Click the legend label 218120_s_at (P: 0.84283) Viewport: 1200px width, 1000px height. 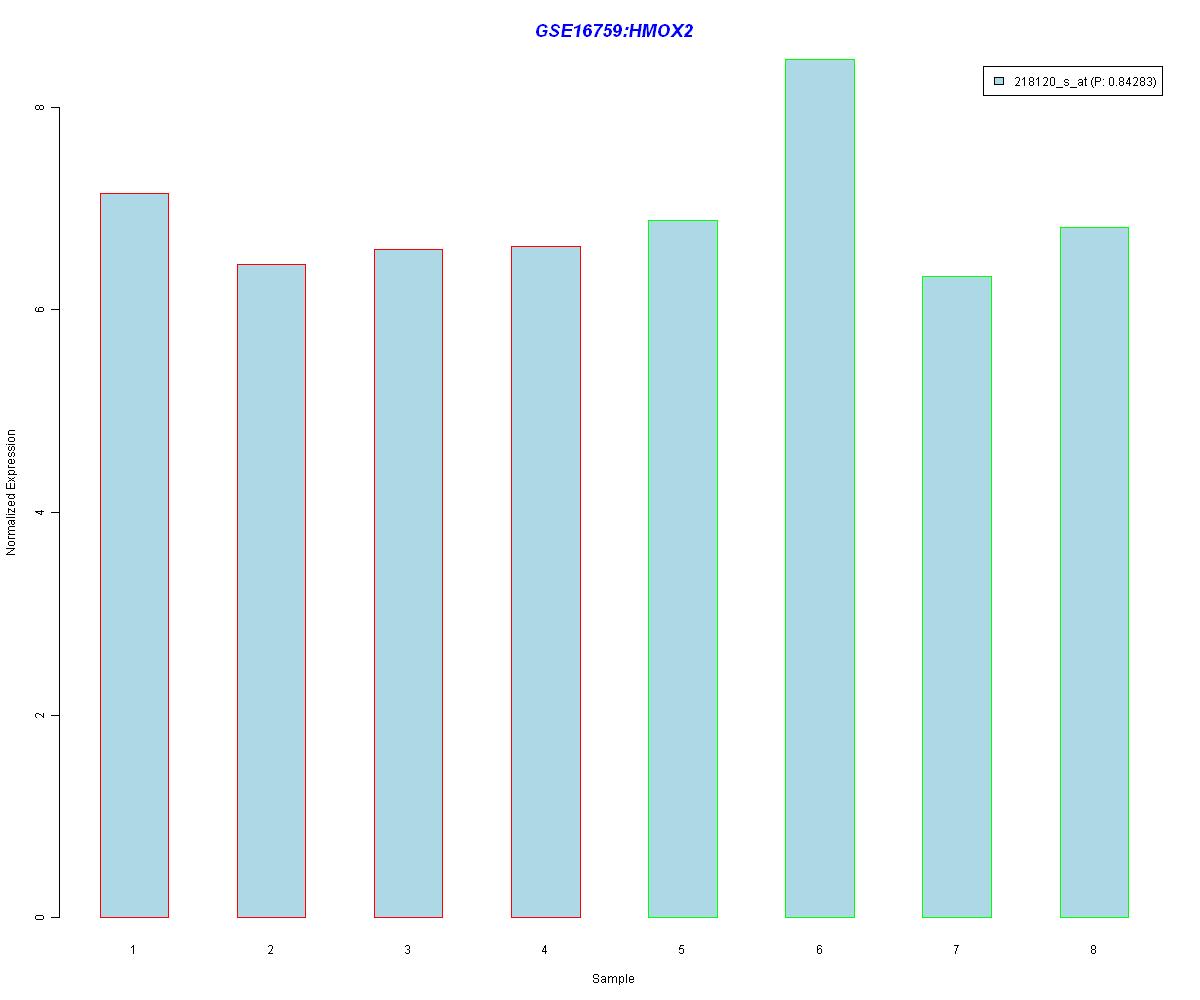point(1085,82)
